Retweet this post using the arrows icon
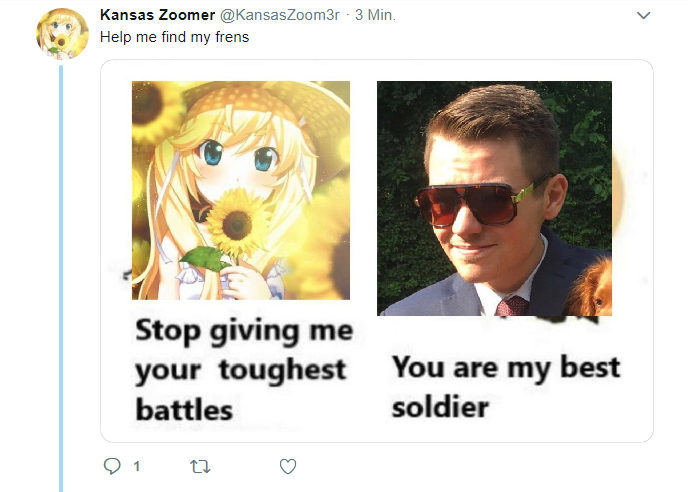Viewport: 688px width, 492px height. click(200, 467)
